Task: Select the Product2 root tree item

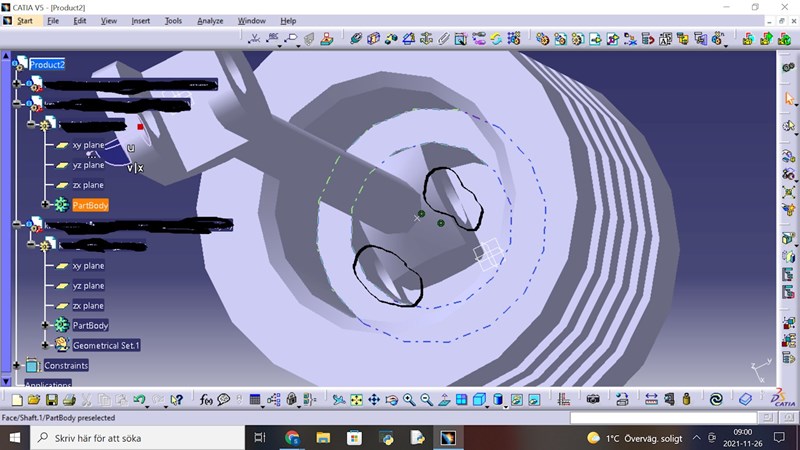Action: (x=46, y=64)
